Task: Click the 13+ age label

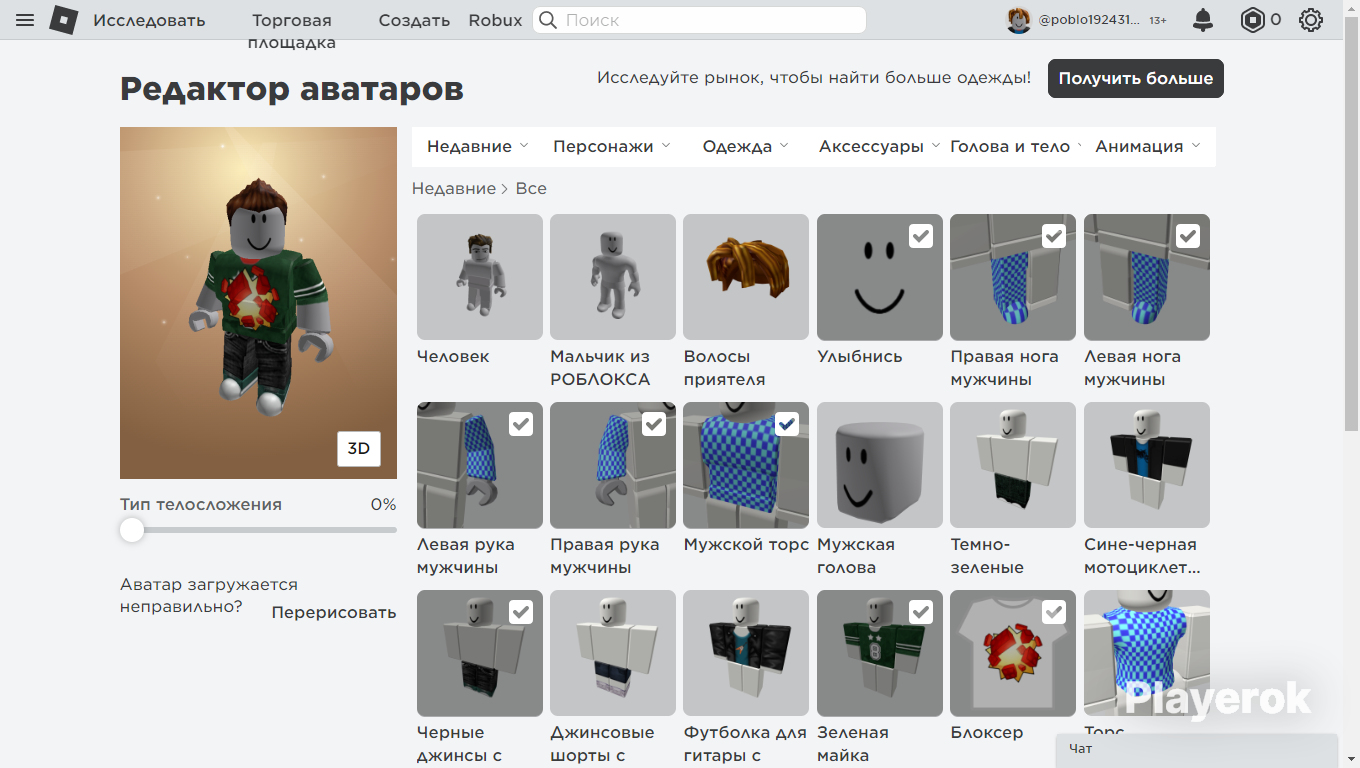Action: click(x=1158, y=20)
